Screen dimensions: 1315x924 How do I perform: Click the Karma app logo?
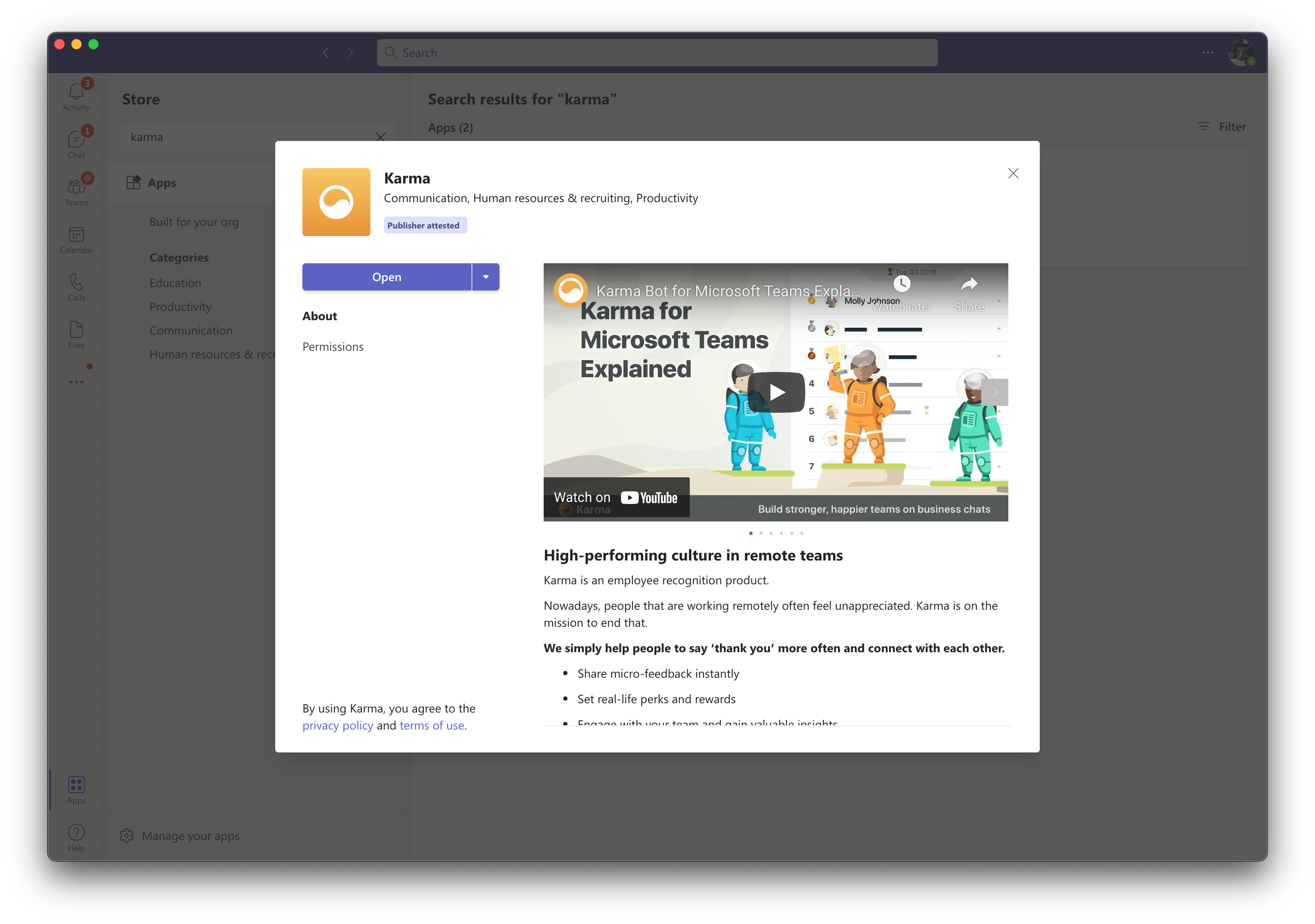(x=336, y=202)
